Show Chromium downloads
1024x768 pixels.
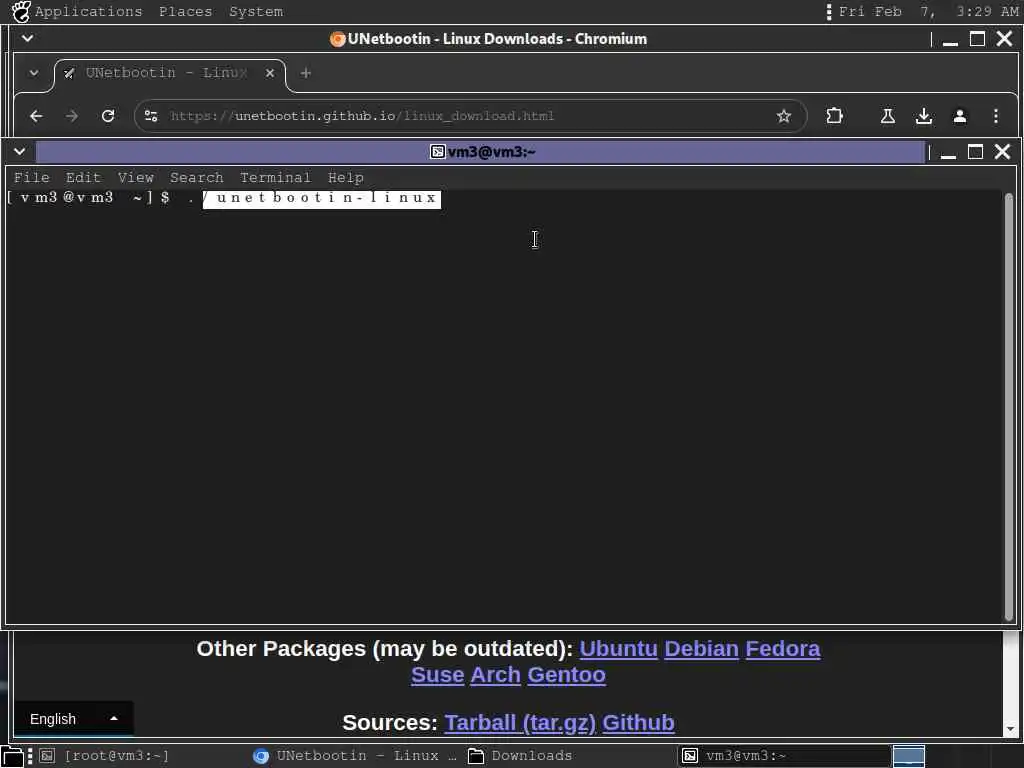point(923,116)
